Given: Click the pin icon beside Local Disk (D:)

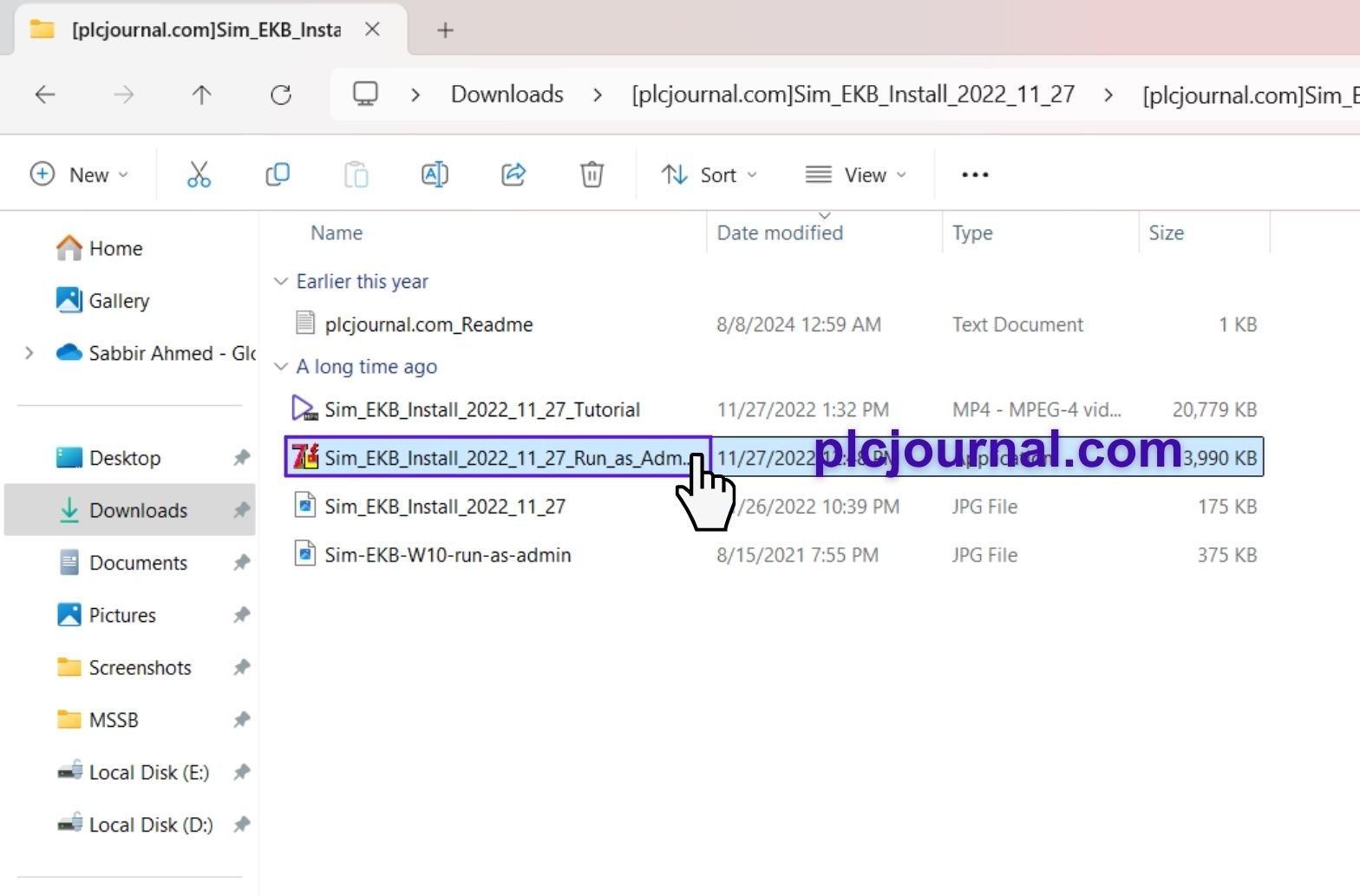Looking at the screenshot, I should (242, 825).
